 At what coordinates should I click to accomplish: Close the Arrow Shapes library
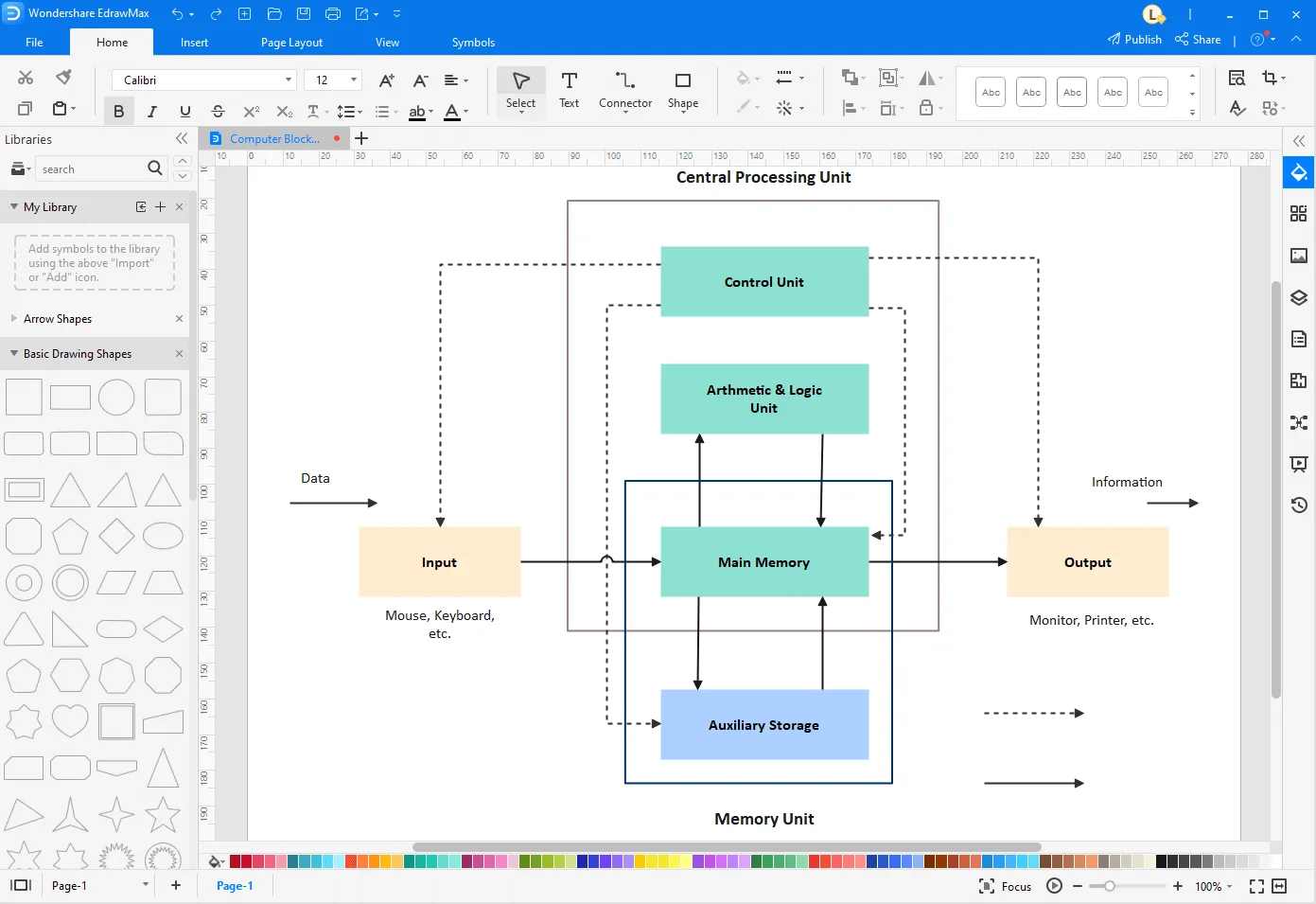point(179,318)
